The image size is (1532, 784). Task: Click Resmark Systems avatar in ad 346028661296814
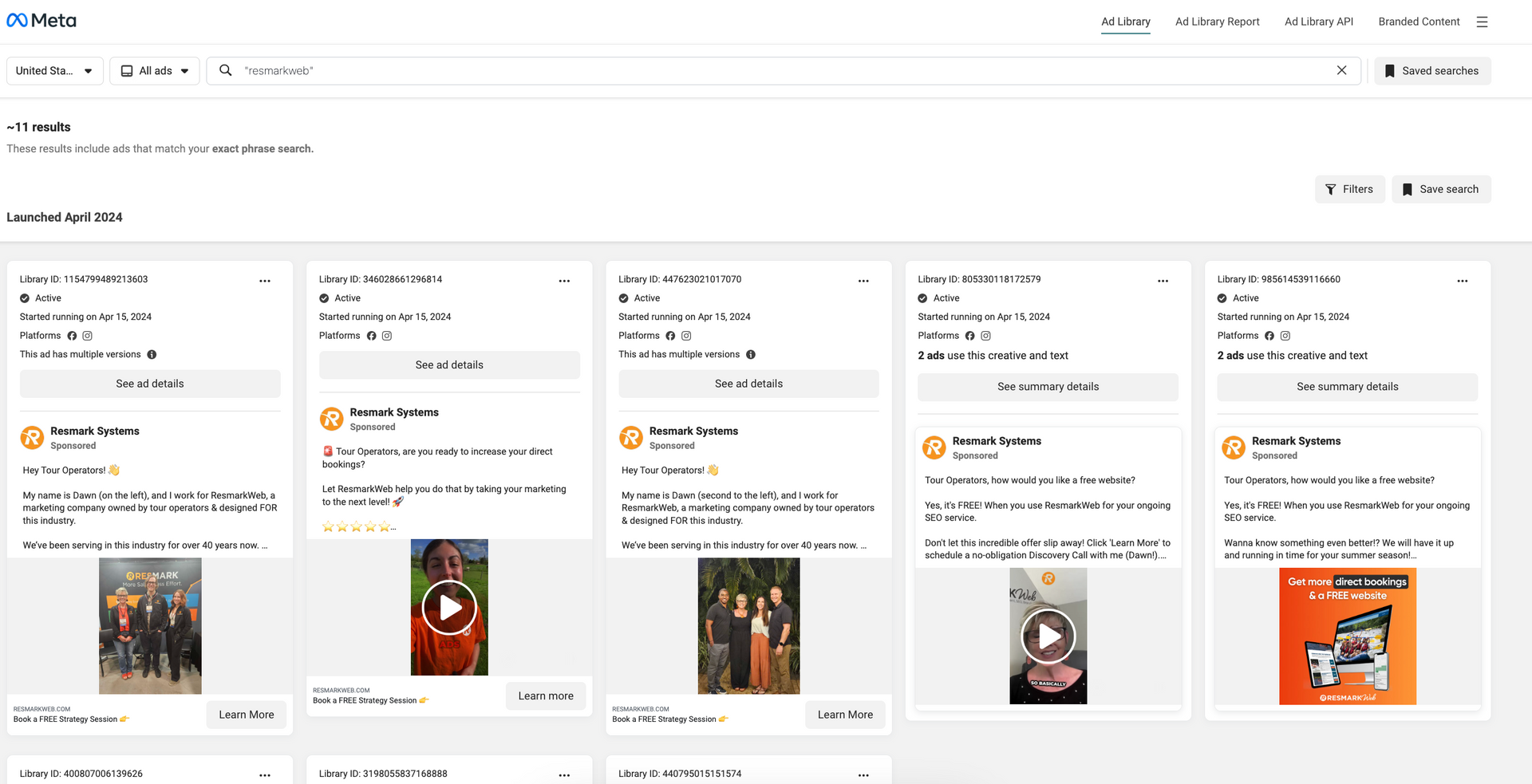331,419
